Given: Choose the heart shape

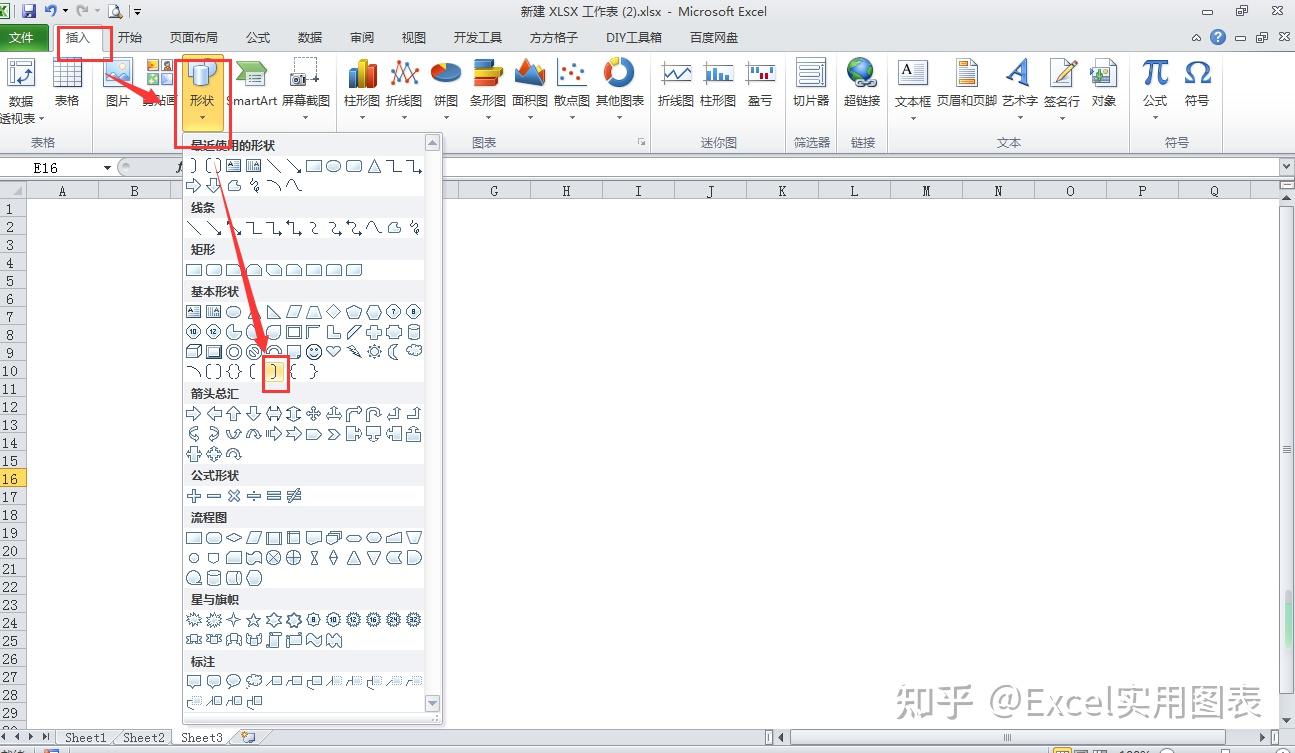Looking at the screenshot, I should click(x=334, y=352).
